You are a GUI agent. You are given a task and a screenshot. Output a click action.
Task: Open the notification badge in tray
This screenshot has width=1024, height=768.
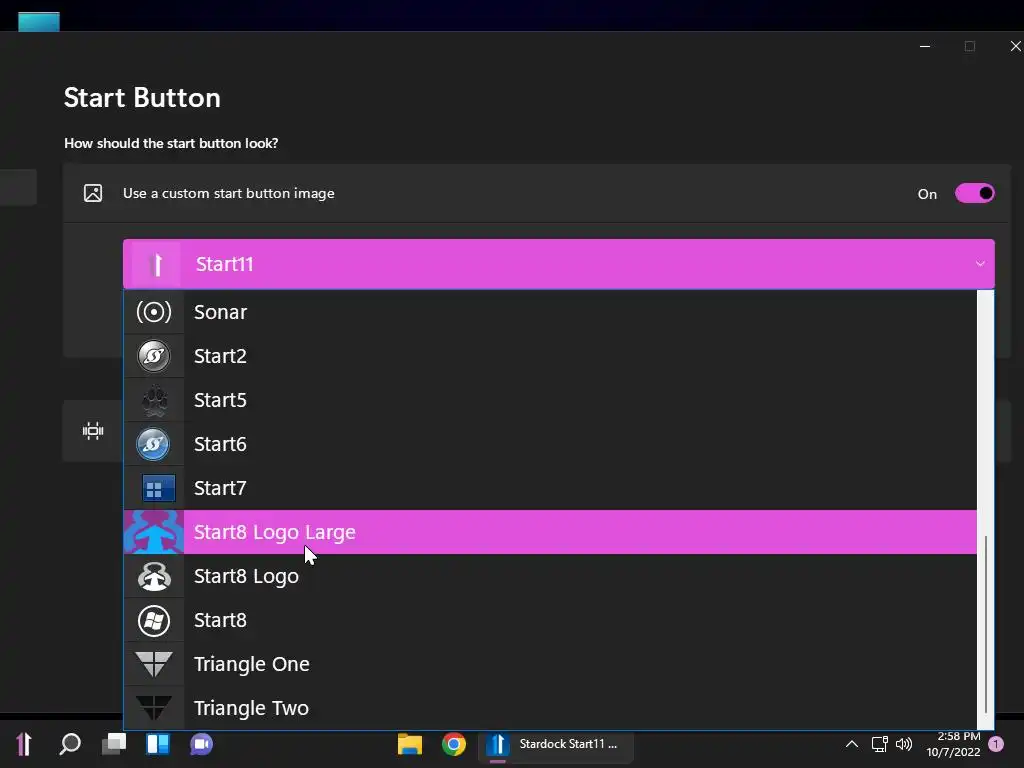pos(996,744)
